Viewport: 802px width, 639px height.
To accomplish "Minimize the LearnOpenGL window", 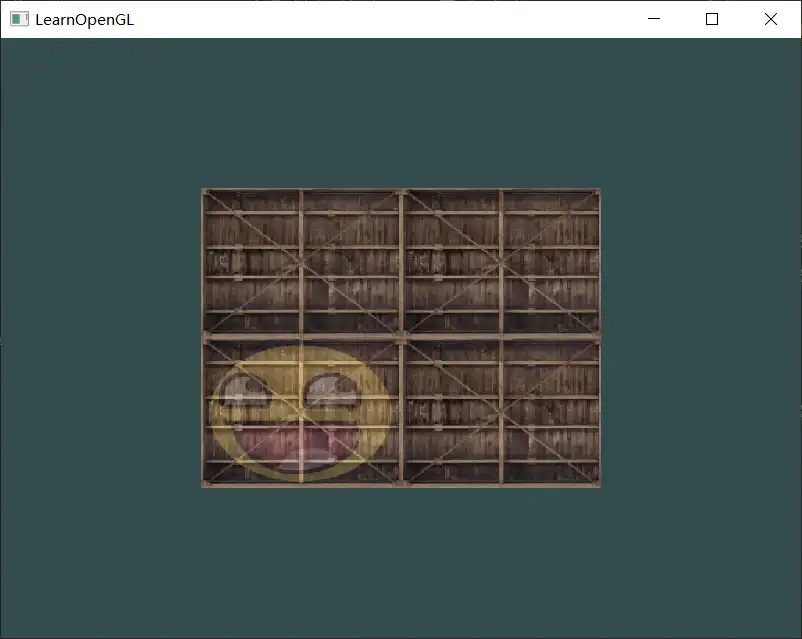I will coord(654,19).
